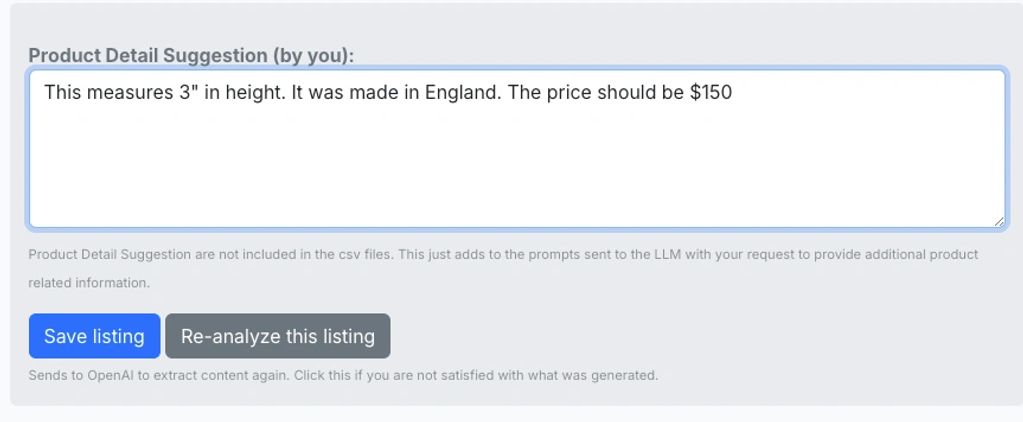The width and height of the screenshot is (1023, 422).
Task: Grab the textarea resize handle corner
Action: [998, 221]
